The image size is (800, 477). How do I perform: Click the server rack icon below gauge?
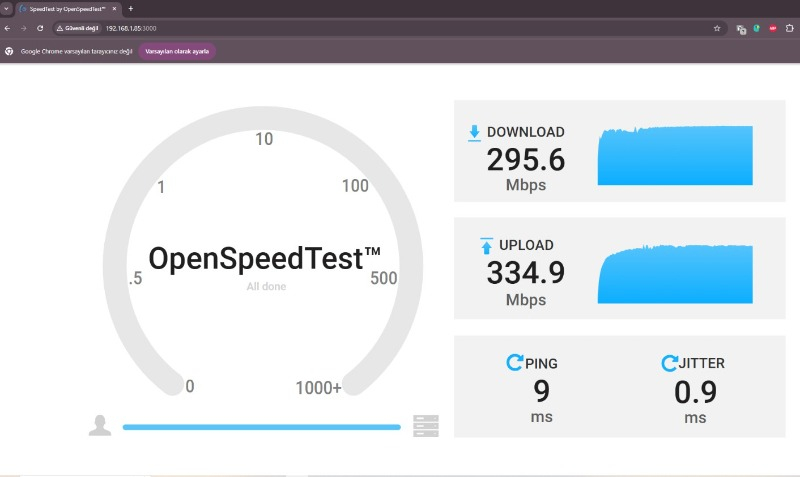[426, 425]
